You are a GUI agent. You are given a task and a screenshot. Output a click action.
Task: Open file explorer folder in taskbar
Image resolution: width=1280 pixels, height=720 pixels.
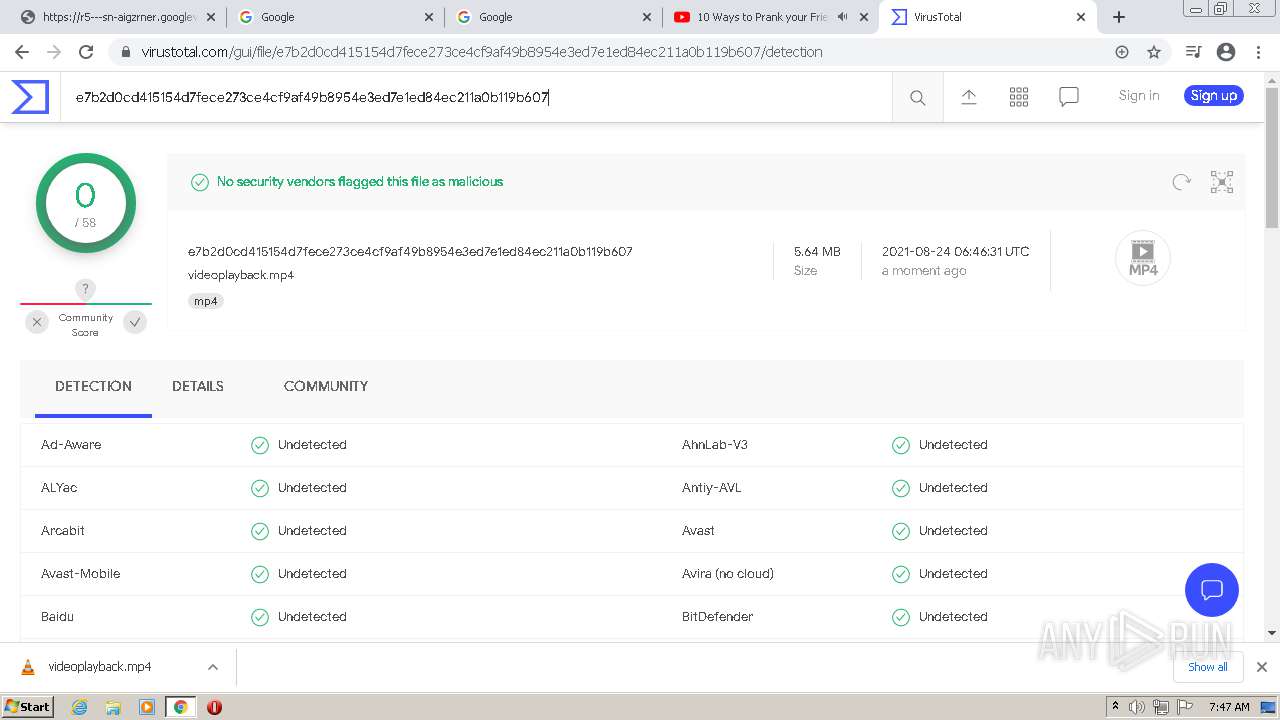pos(113,707)
